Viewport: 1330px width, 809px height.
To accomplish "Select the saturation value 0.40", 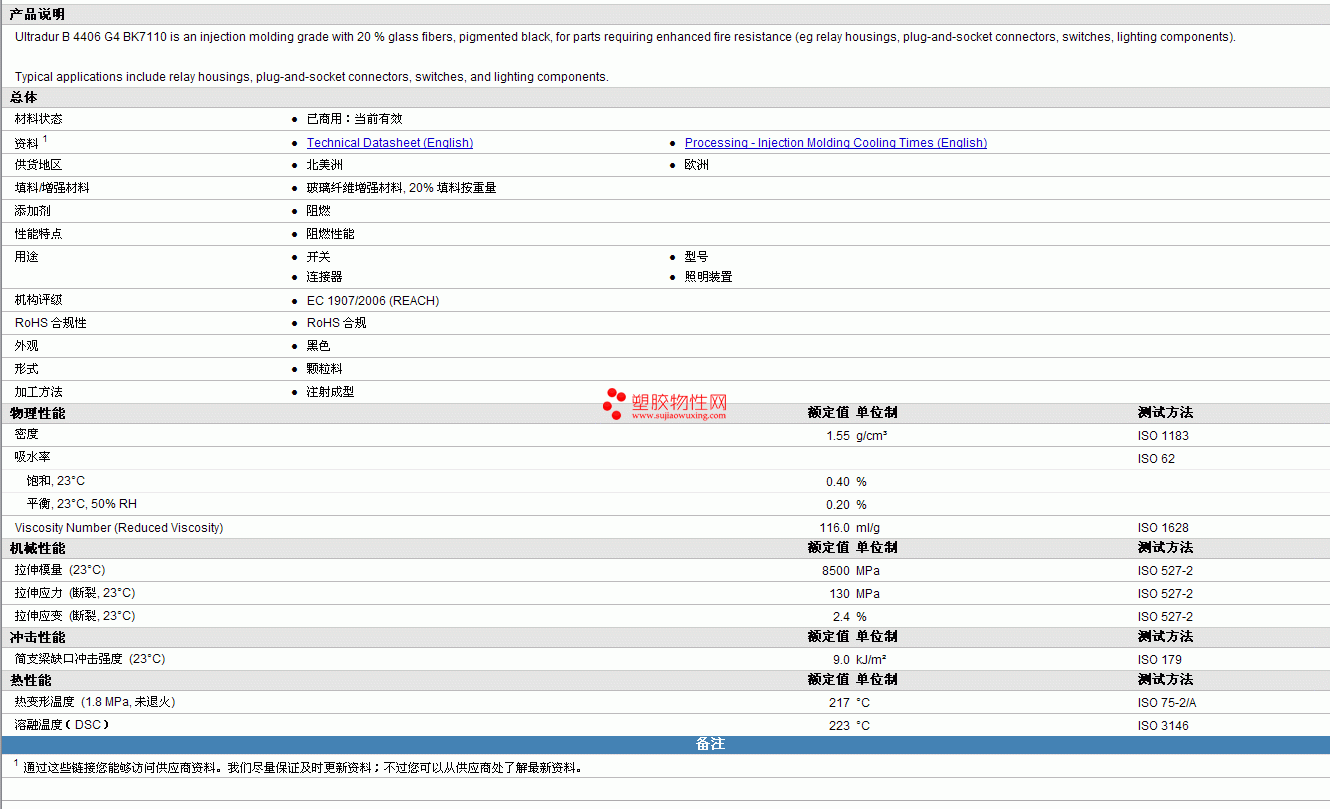I will pyautogui.click(x=838, y=482).
